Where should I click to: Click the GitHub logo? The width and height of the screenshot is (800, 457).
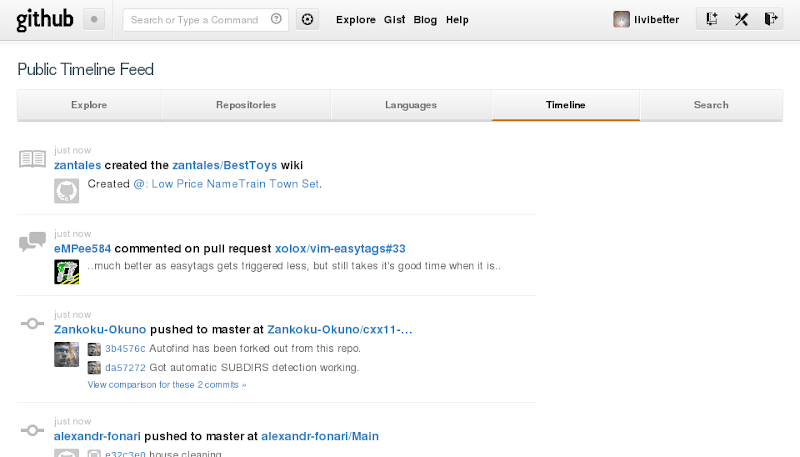pyautogui.click(x=45, y=20)
